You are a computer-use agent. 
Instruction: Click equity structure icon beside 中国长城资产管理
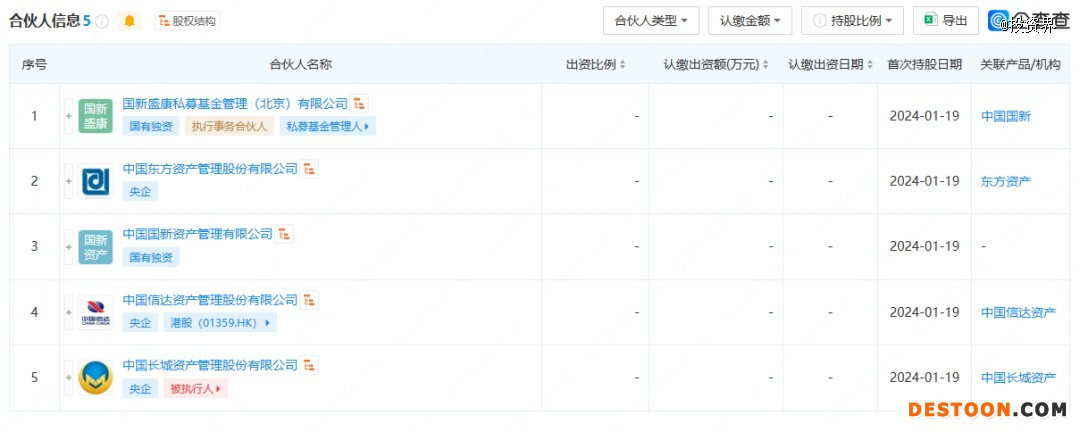pos(309,365)
